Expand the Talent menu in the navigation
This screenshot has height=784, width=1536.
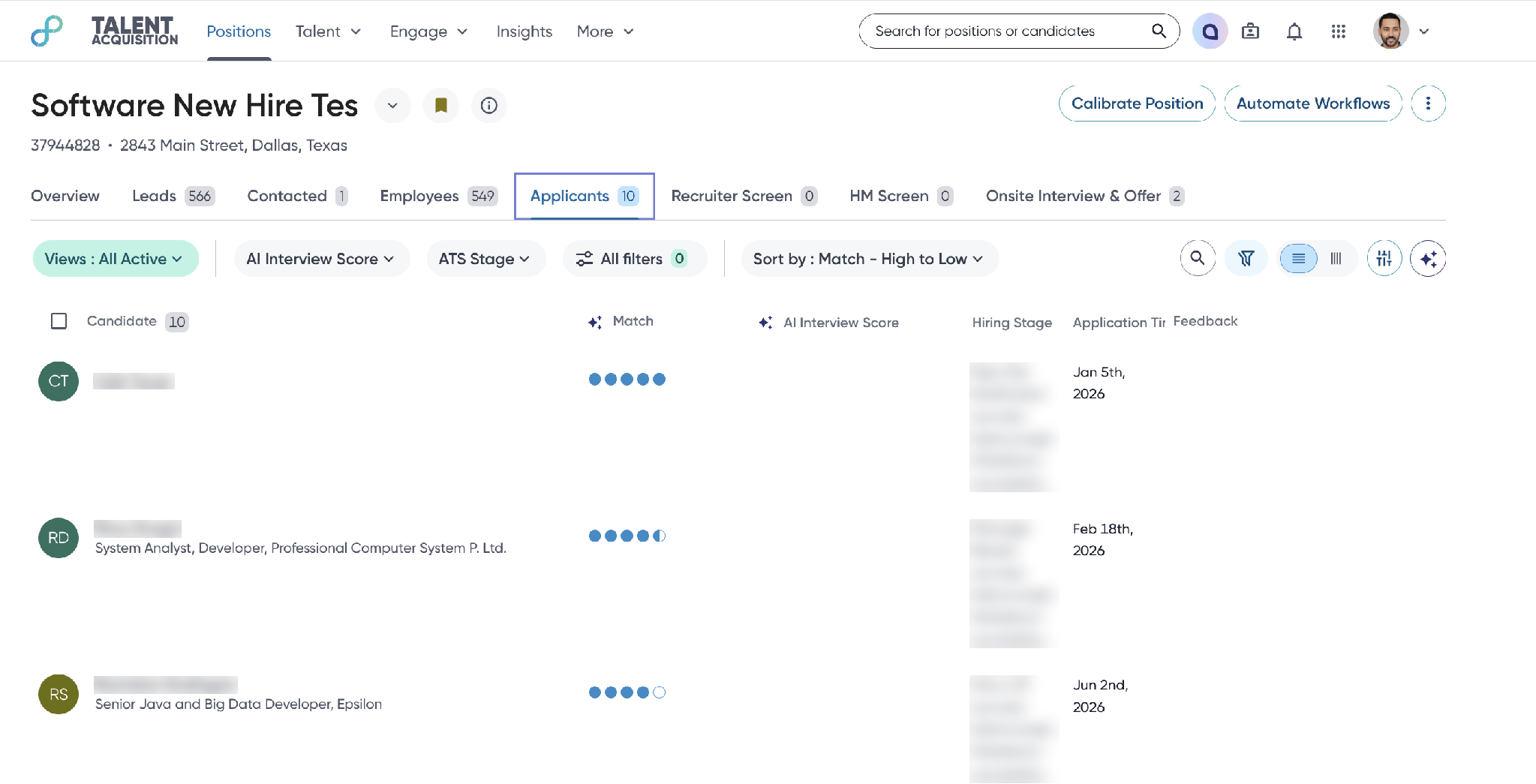pos(329,32)
